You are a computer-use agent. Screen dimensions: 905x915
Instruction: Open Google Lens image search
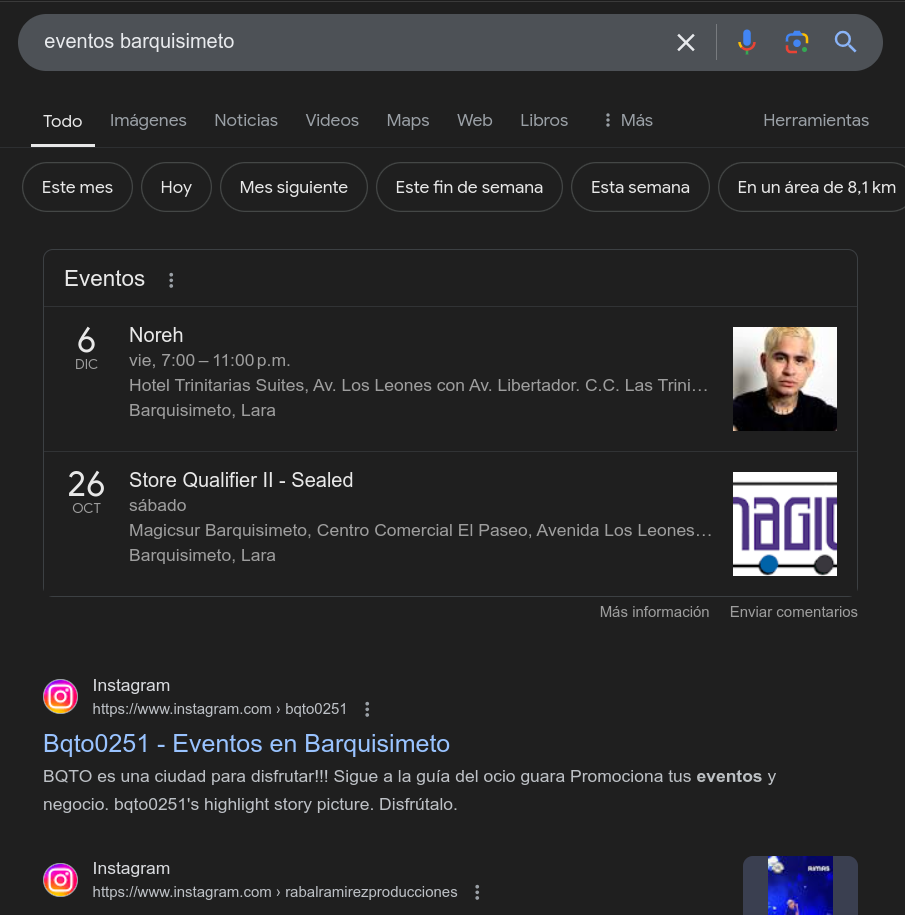(x=796, y=42)
